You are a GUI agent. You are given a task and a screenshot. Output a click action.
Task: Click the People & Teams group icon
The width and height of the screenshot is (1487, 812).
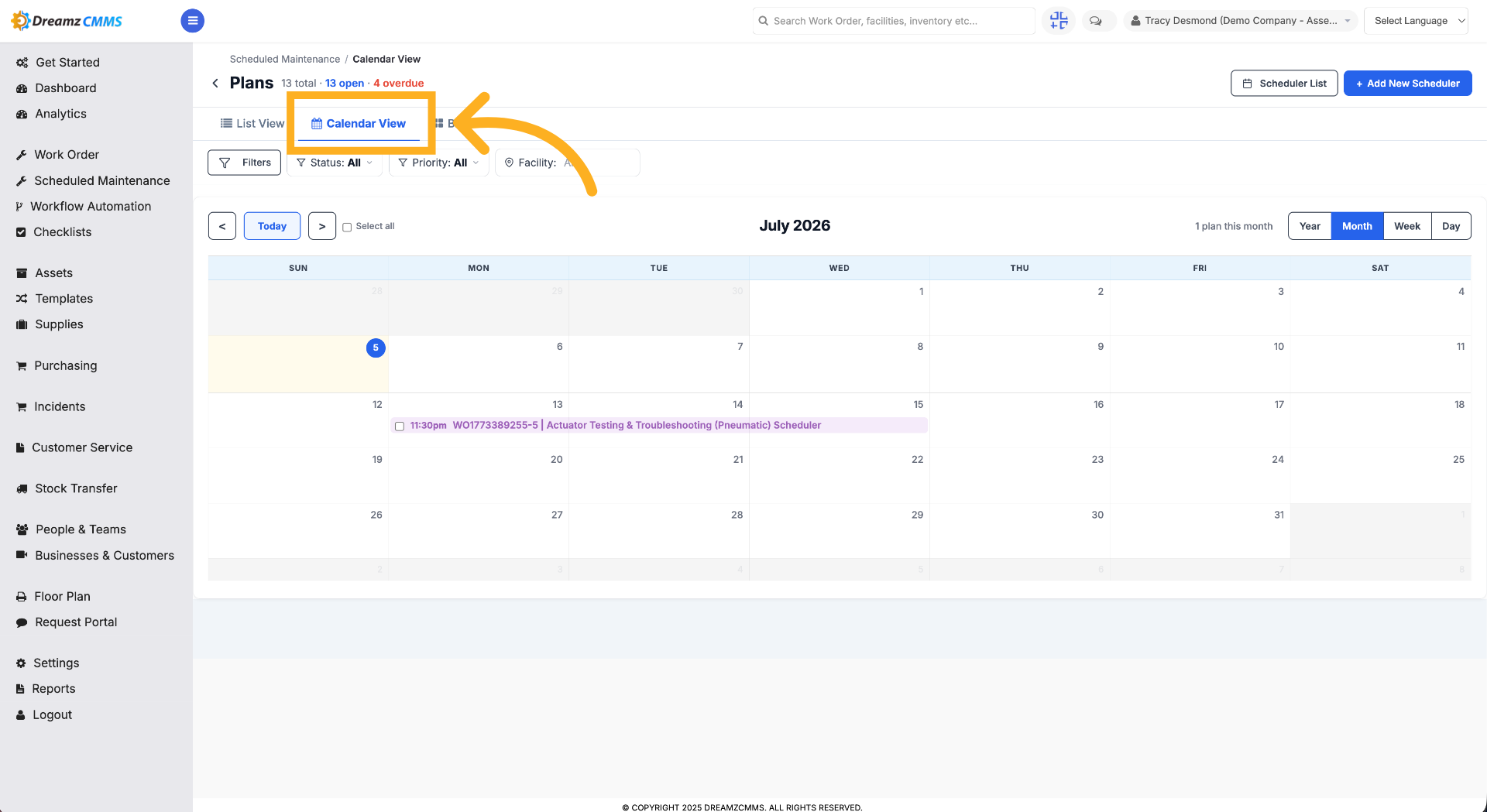point(22,529)
